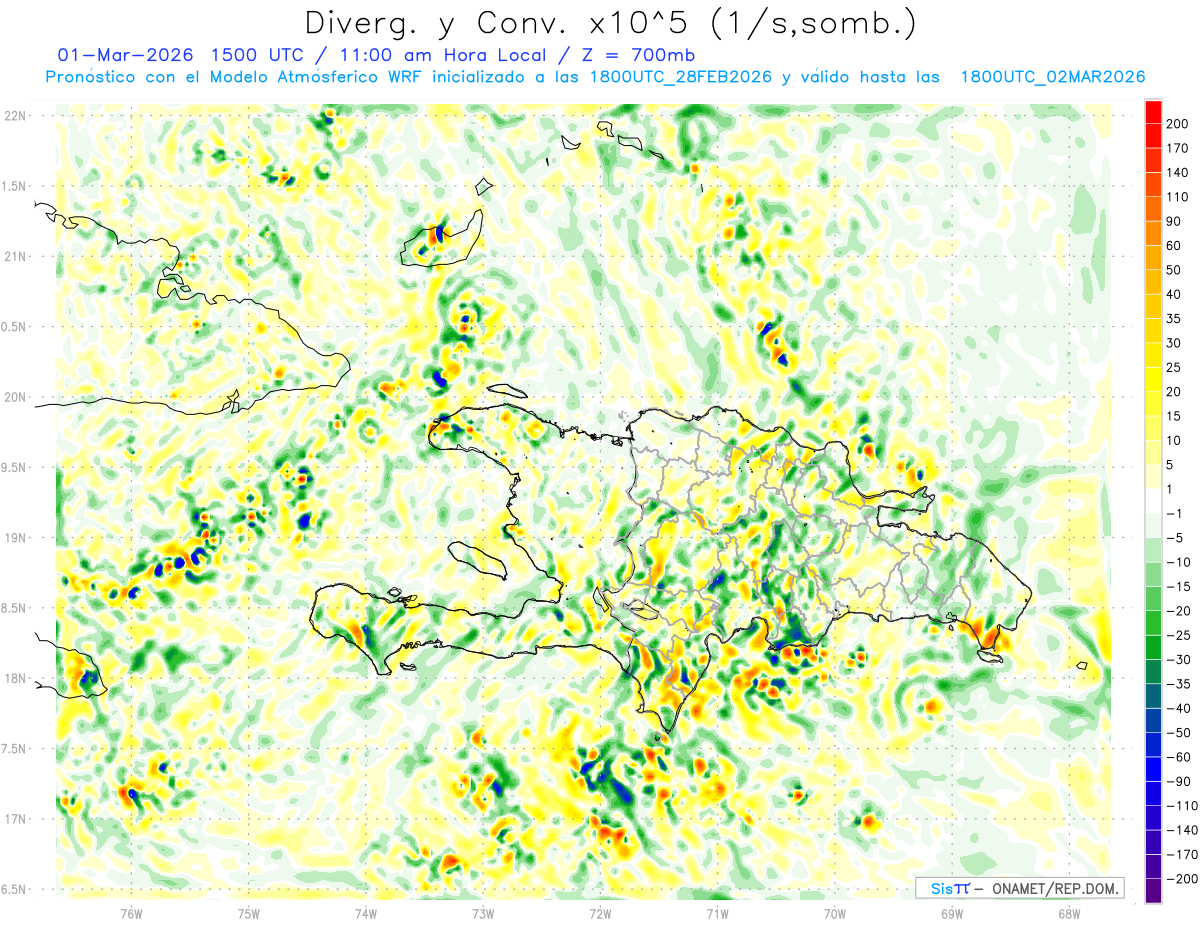1200x927 pixels.
Task: Click the "69W" longitude label
Action: [952, 913]
